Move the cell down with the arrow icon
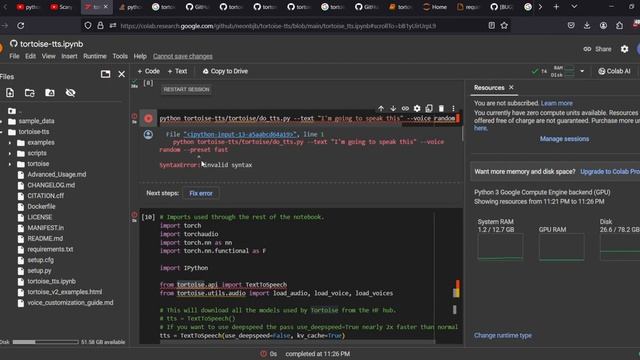 click(393, 109)
